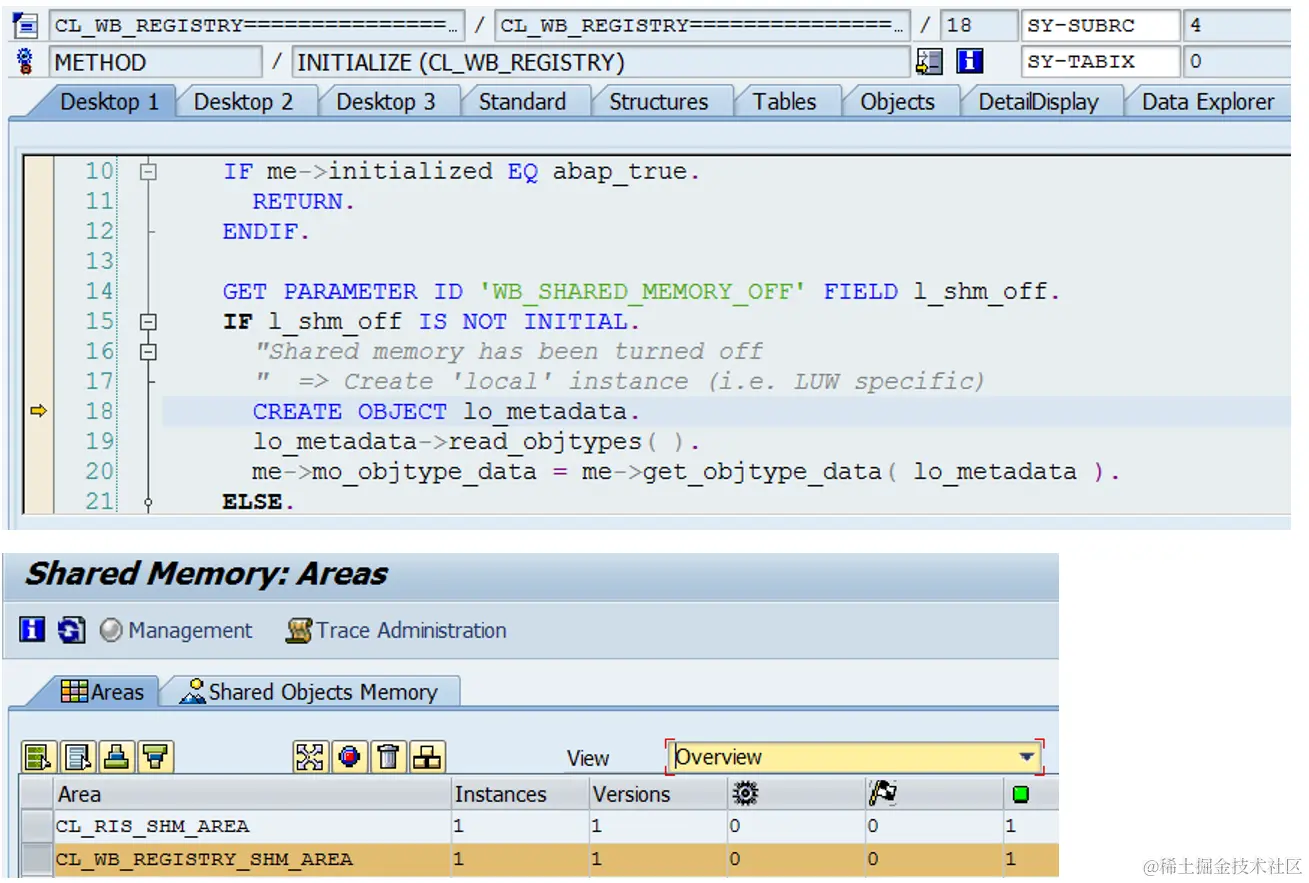Open the DetailDisplay tab

point(1038,102)
